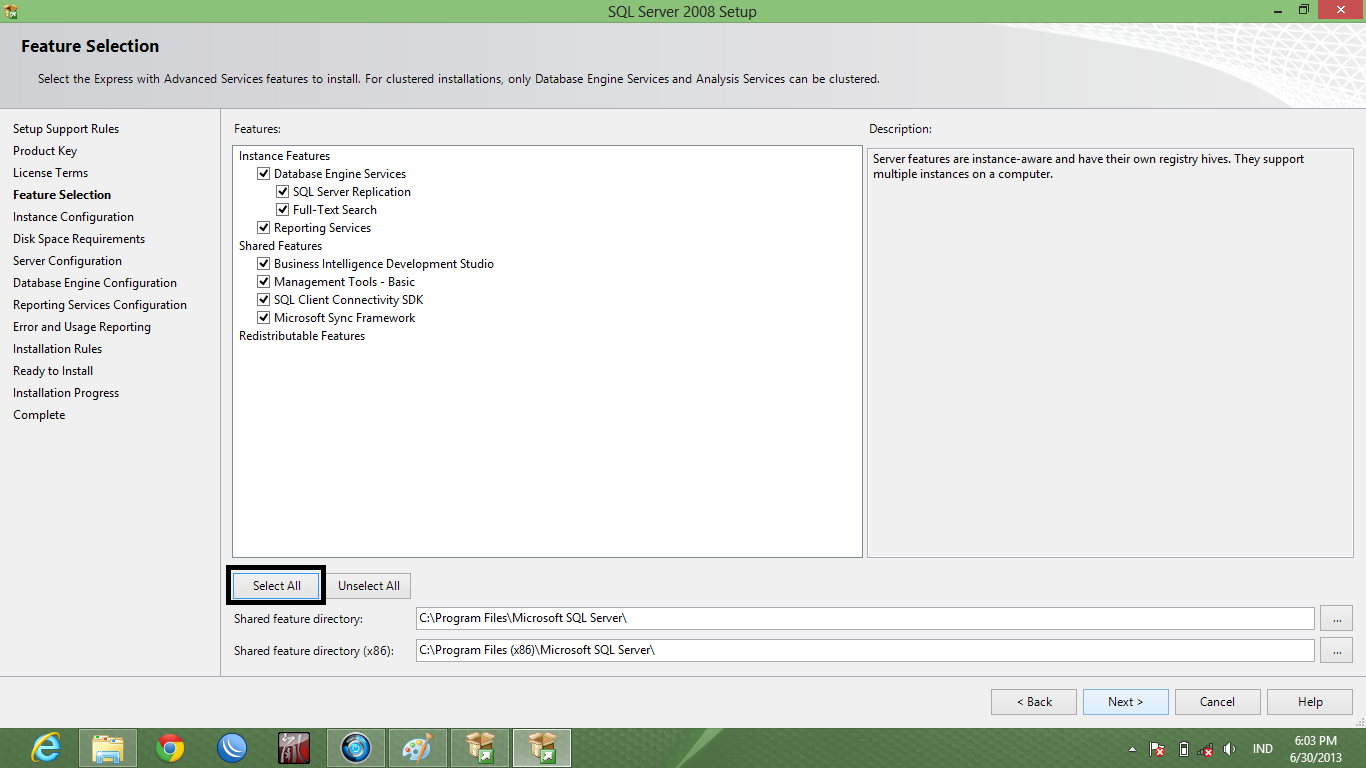
Task: Show hidden system tray icons
Action: pyautogui.click(x=1132, y=749)
